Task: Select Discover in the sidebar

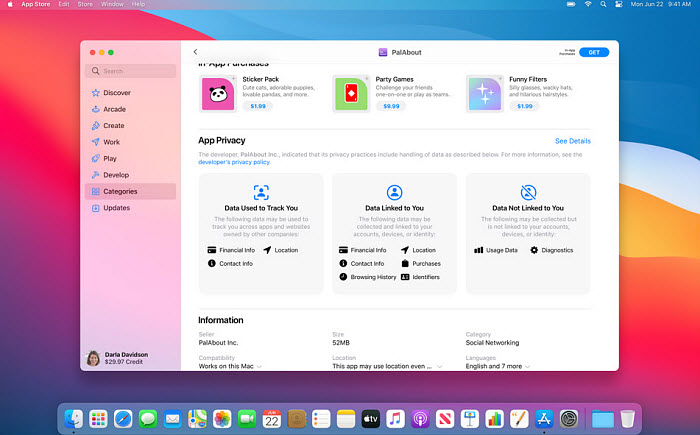Action: click(130, 92)
